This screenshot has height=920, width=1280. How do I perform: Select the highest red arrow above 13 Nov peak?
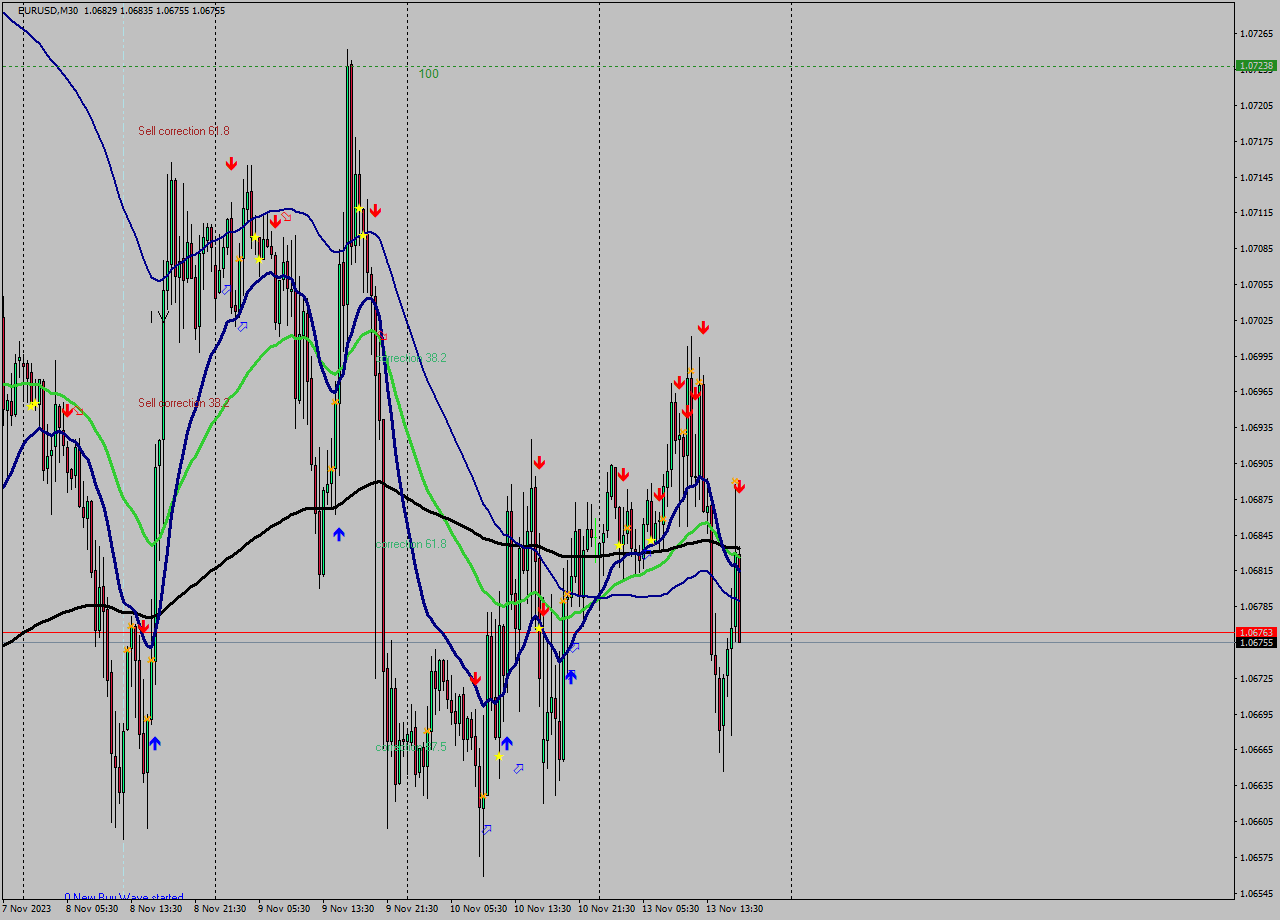(703, 327)
